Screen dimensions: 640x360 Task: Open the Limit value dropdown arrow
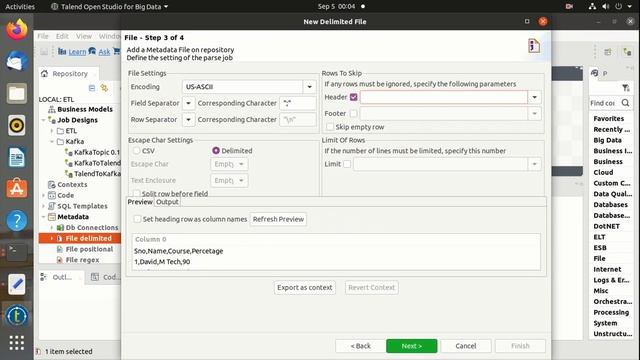[x=534, y=164]
